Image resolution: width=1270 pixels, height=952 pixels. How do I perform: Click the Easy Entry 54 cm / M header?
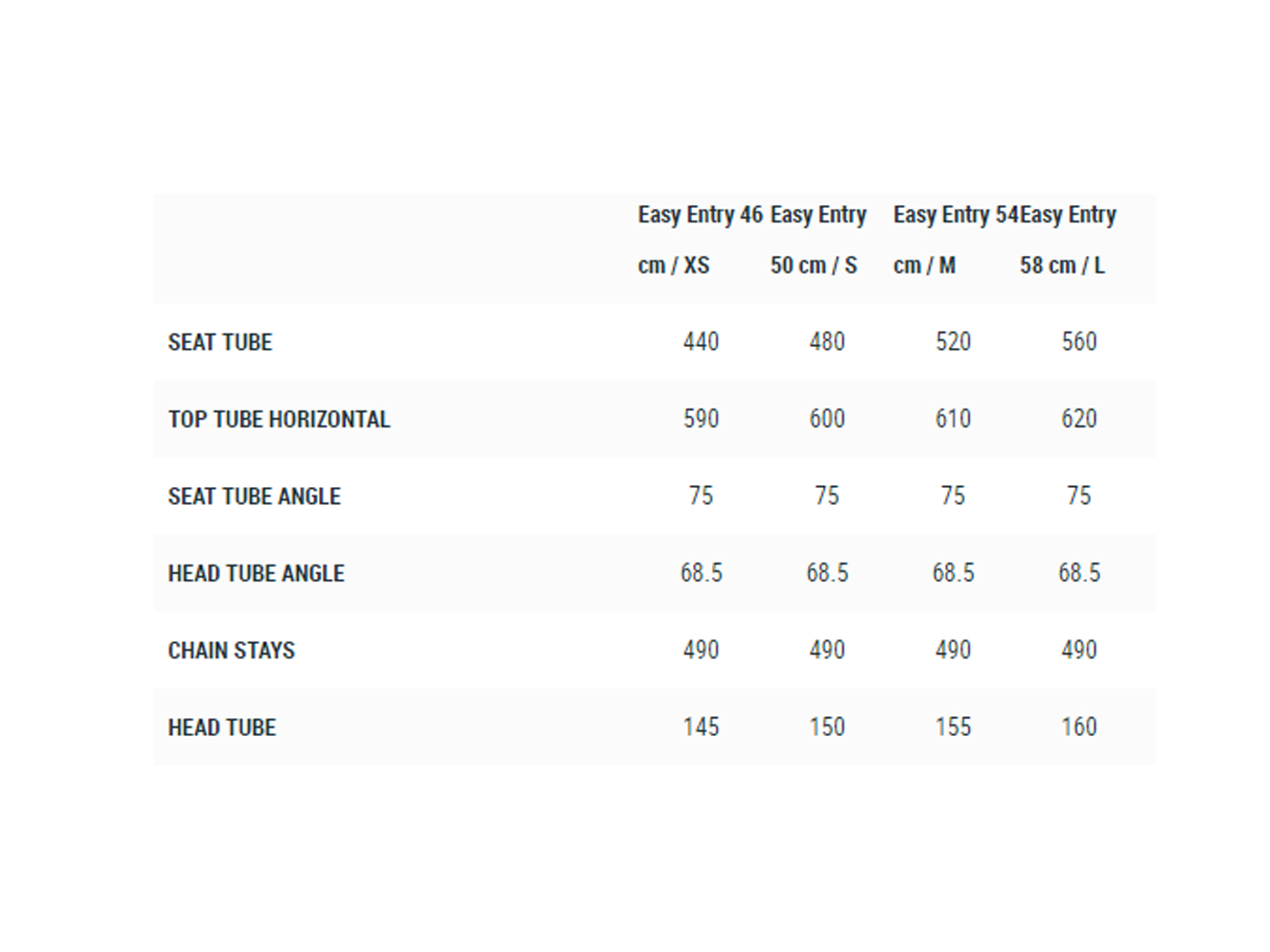(956, 240)
